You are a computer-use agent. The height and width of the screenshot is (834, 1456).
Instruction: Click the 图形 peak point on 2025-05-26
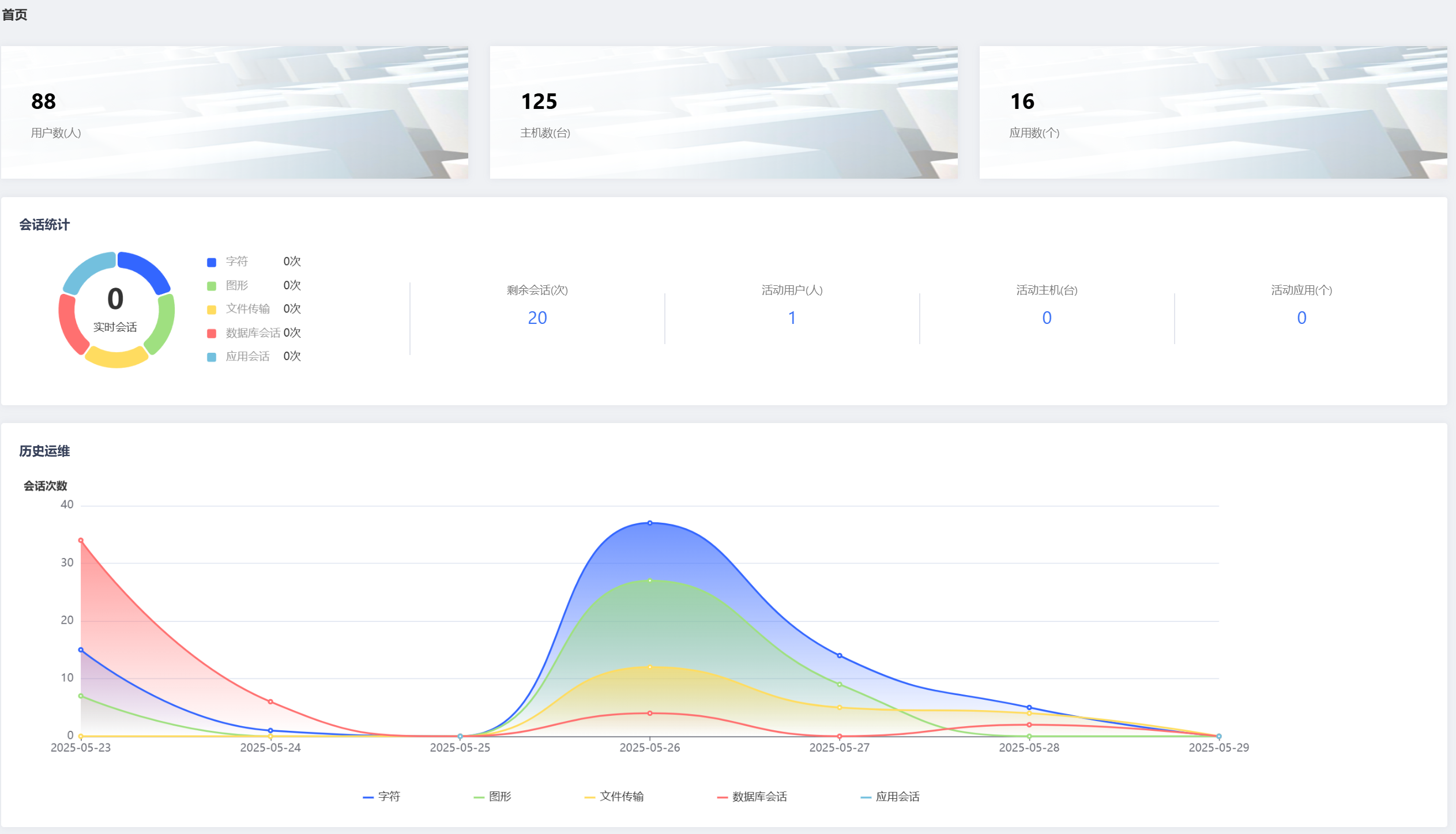650,580
